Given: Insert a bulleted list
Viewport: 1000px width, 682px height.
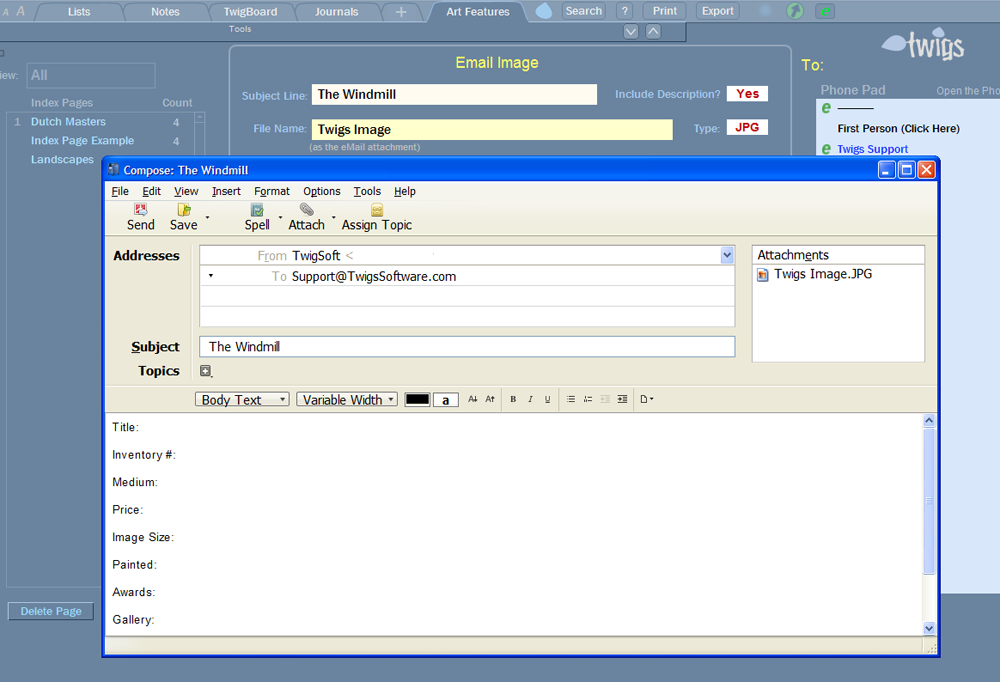Looking at the screenshot, I should (x=571, y=399).
